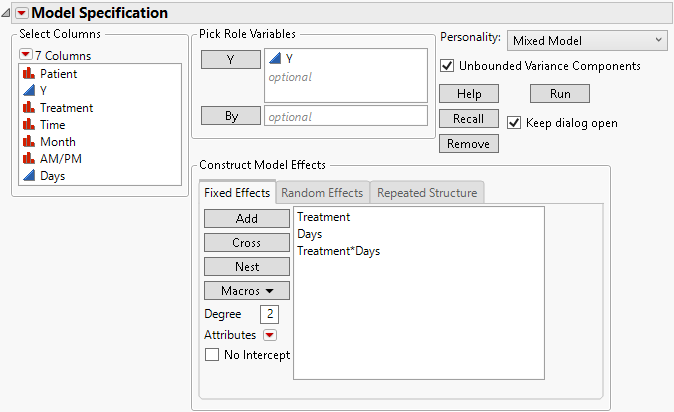Click the Time column nominal icon
This screenshot has height=412, width=674.
(28, 125)
